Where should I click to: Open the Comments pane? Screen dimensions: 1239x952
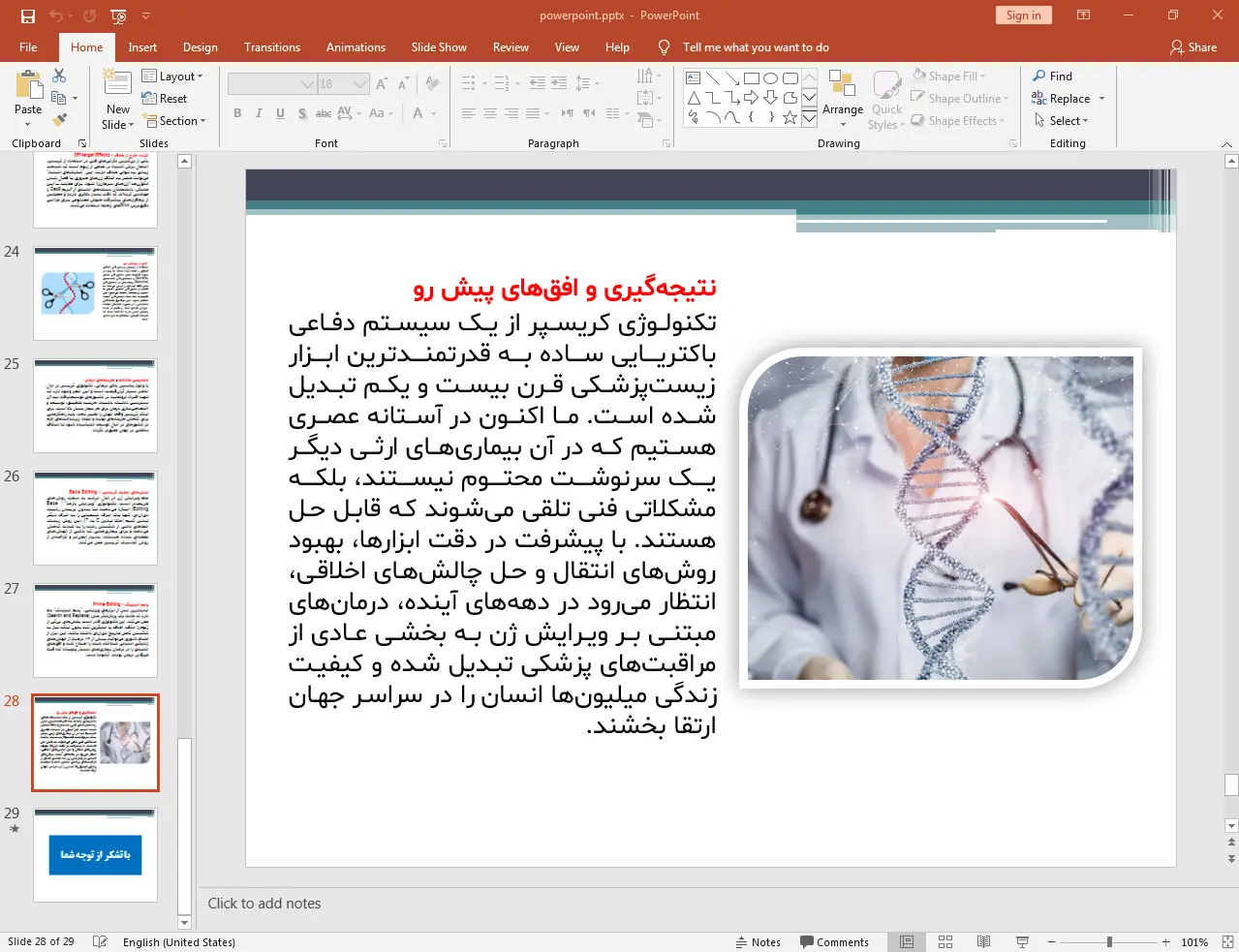coord(834,942)
